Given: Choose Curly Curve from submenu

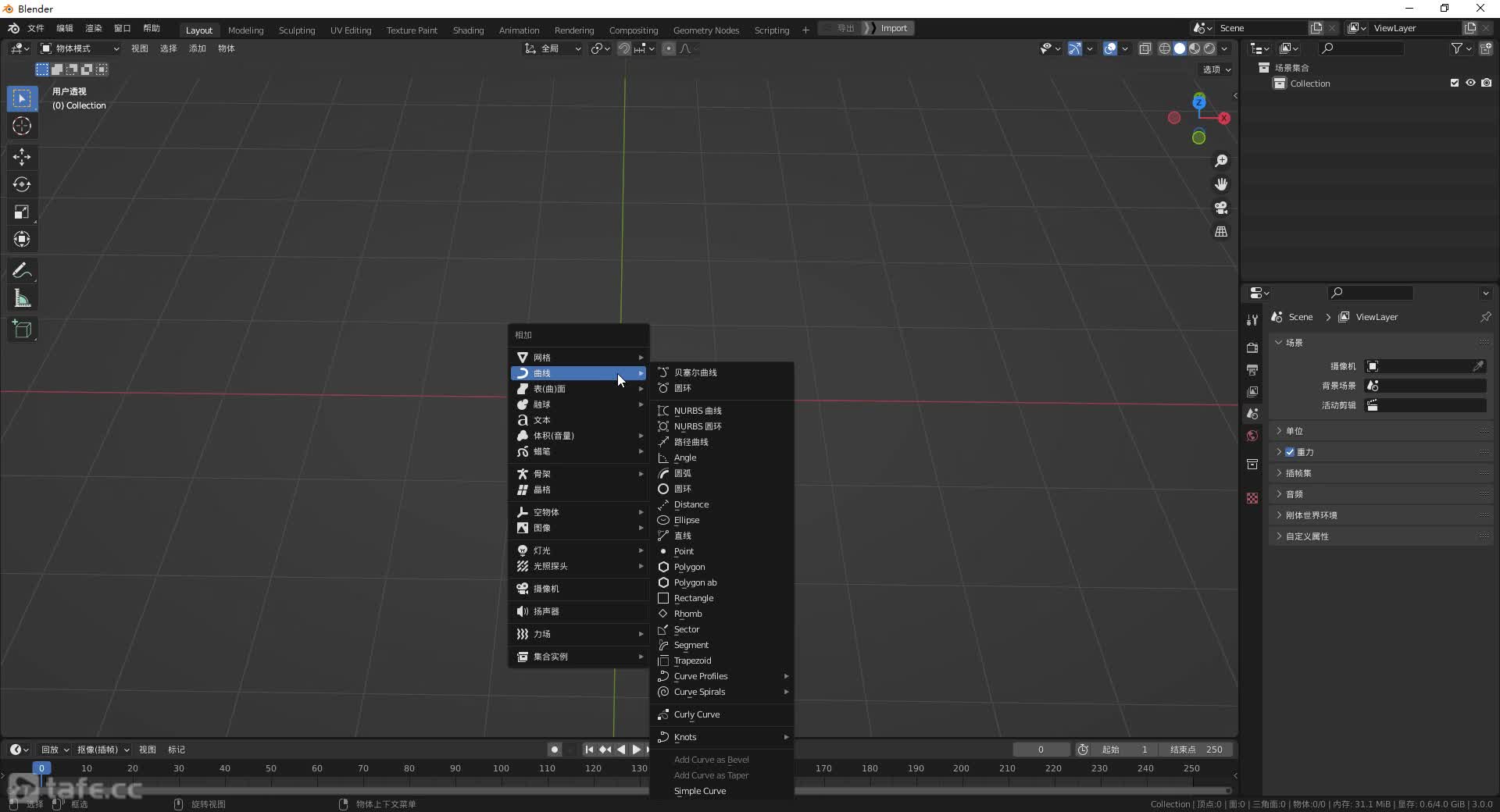Looking at the screenshot, I should (722, 714).
